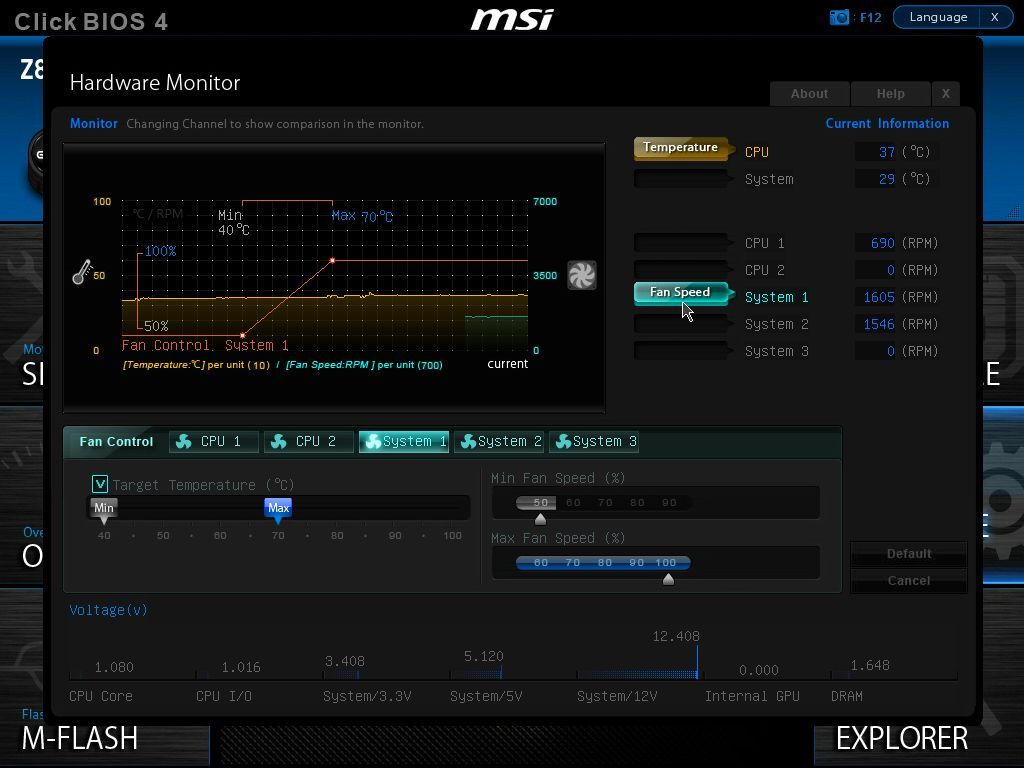Click the About button
Screen dimensions: 1024x768
(x=810, y=93)
